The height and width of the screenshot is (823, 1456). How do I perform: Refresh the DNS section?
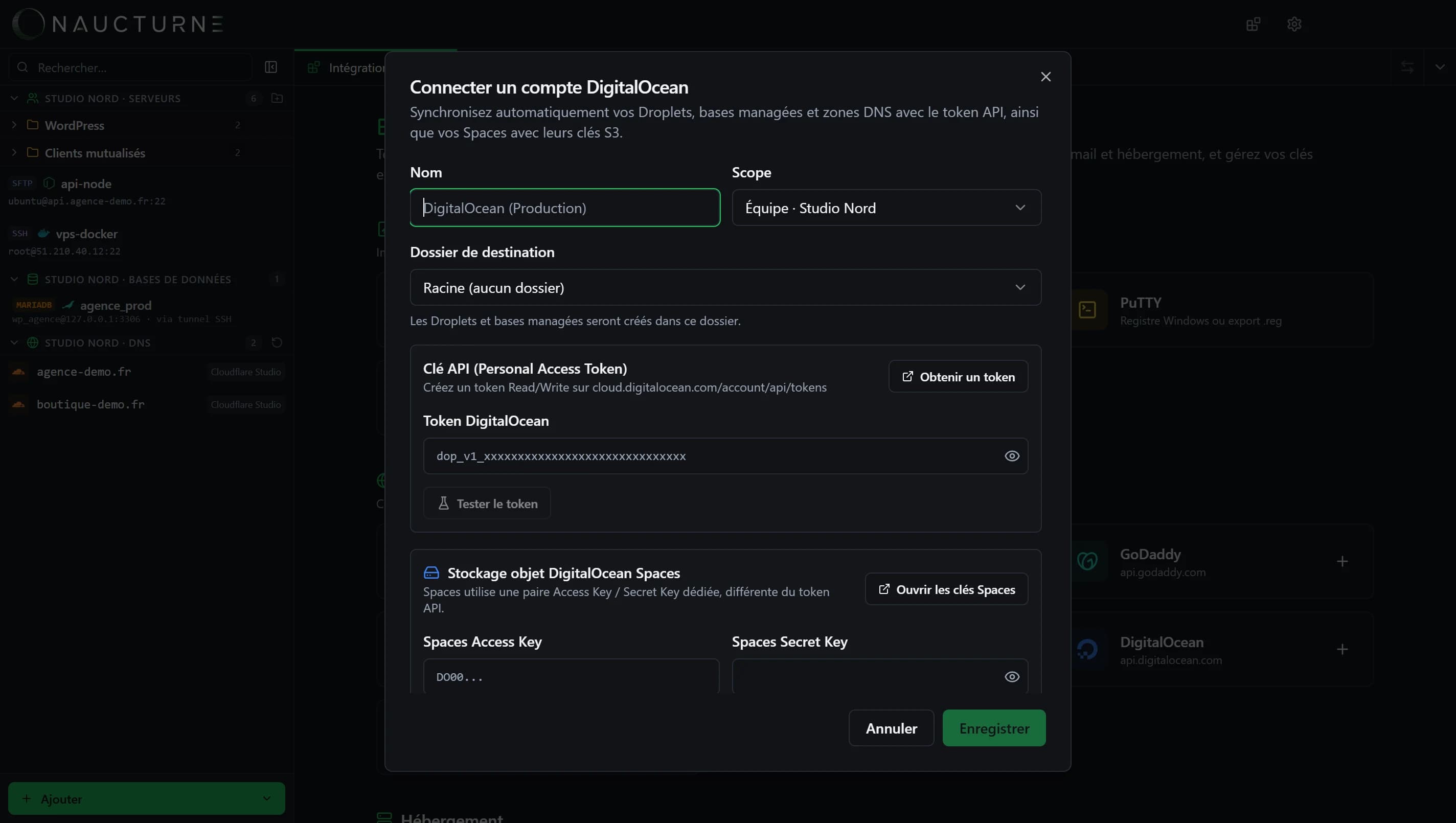(277, 342)
